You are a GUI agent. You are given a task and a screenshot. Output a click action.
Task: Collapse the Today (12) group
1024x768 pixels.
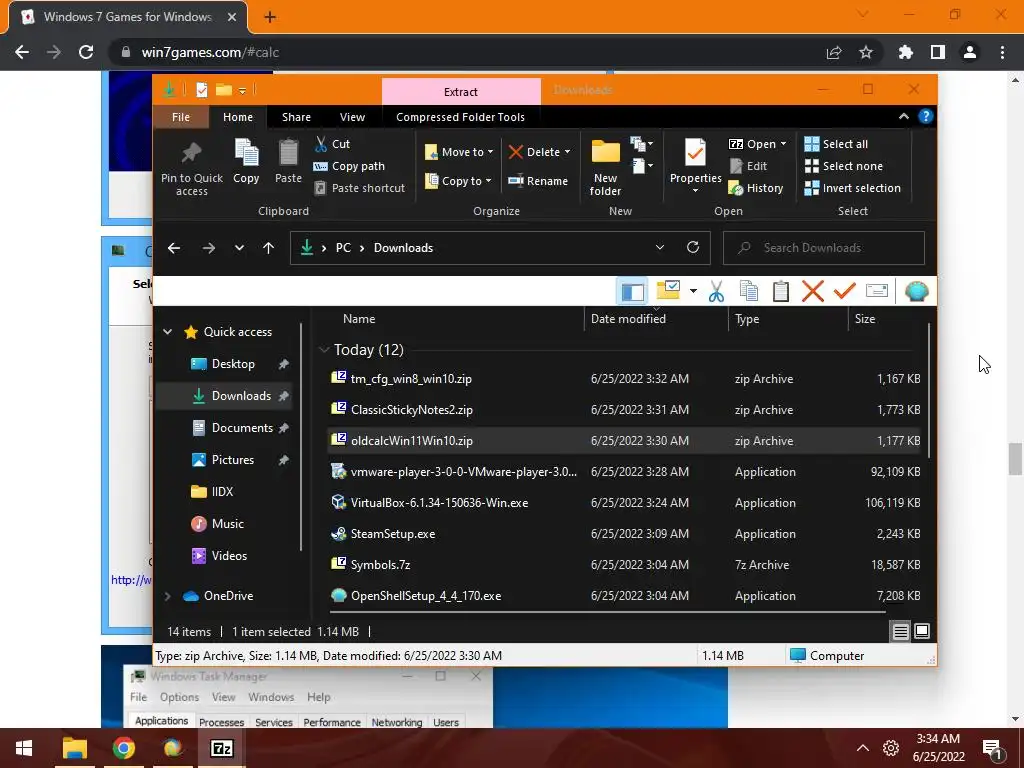323,350
